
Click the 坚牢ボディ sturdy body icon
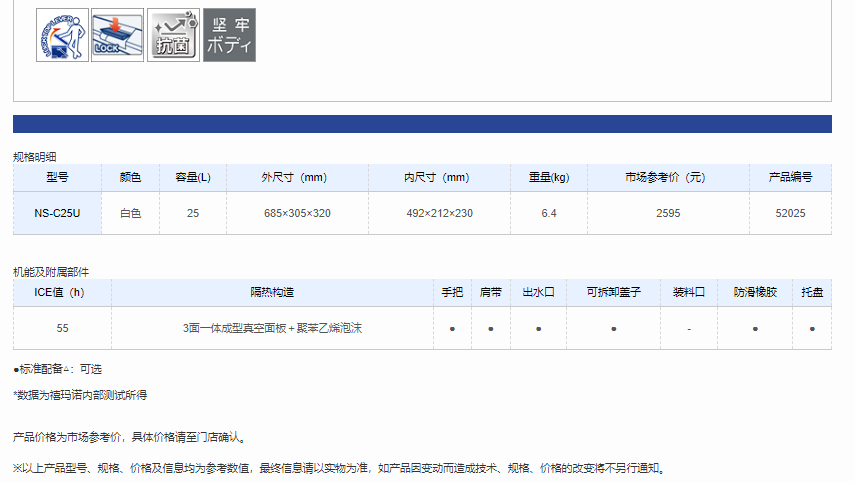230,35
